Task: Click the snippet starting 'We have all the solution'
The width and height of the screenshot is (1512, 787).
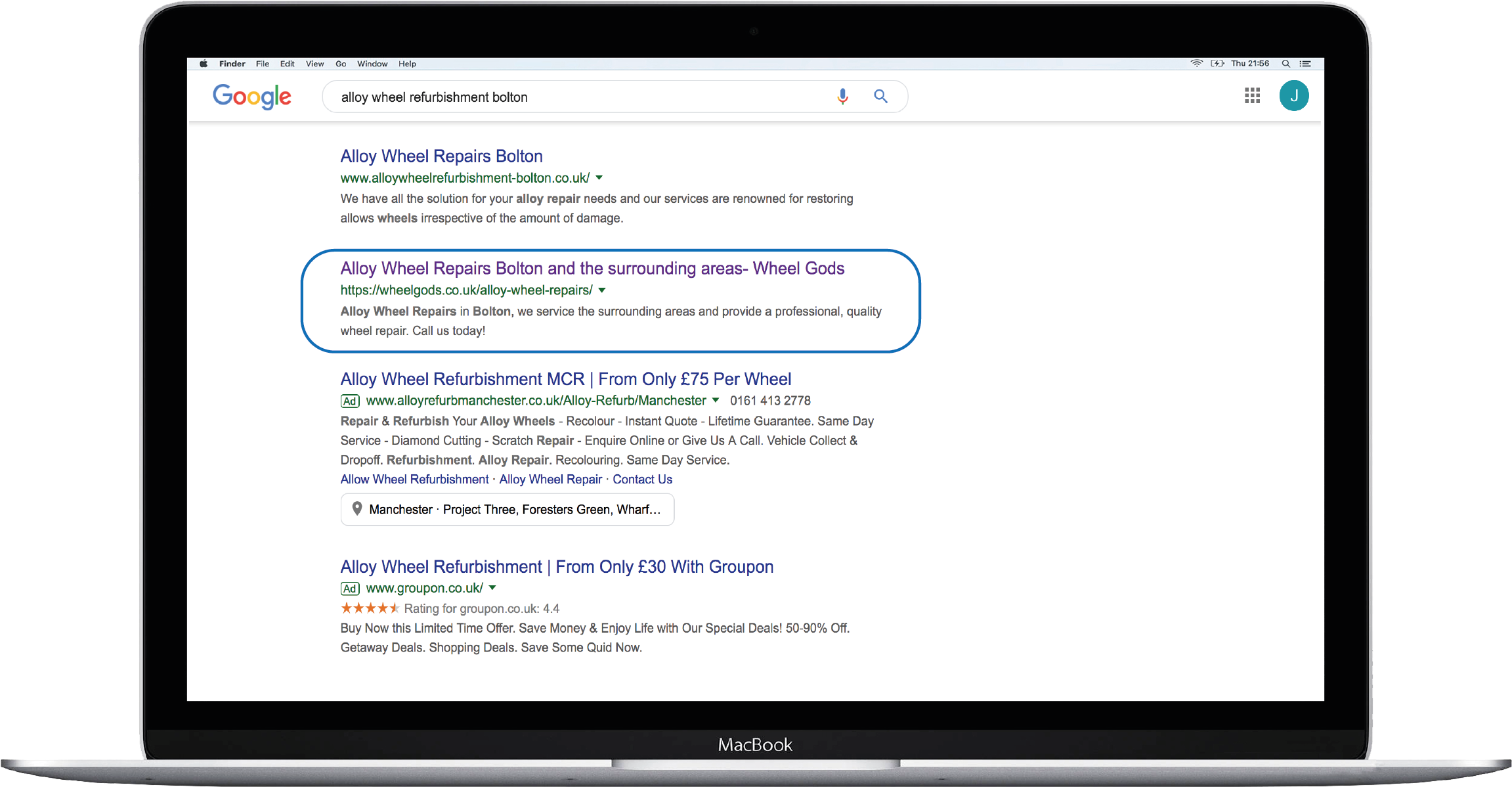Action: (597, 208)
